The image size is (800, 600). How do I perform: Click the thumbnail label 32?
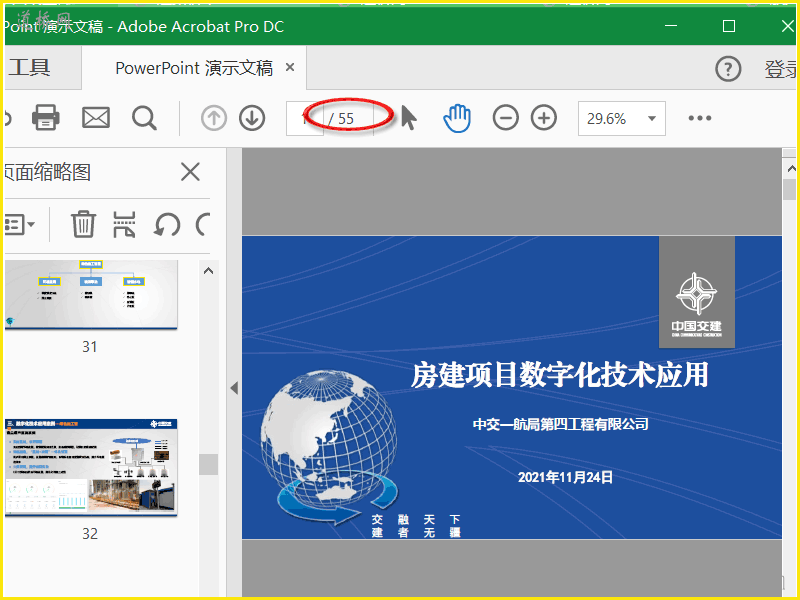pos(90,534)
